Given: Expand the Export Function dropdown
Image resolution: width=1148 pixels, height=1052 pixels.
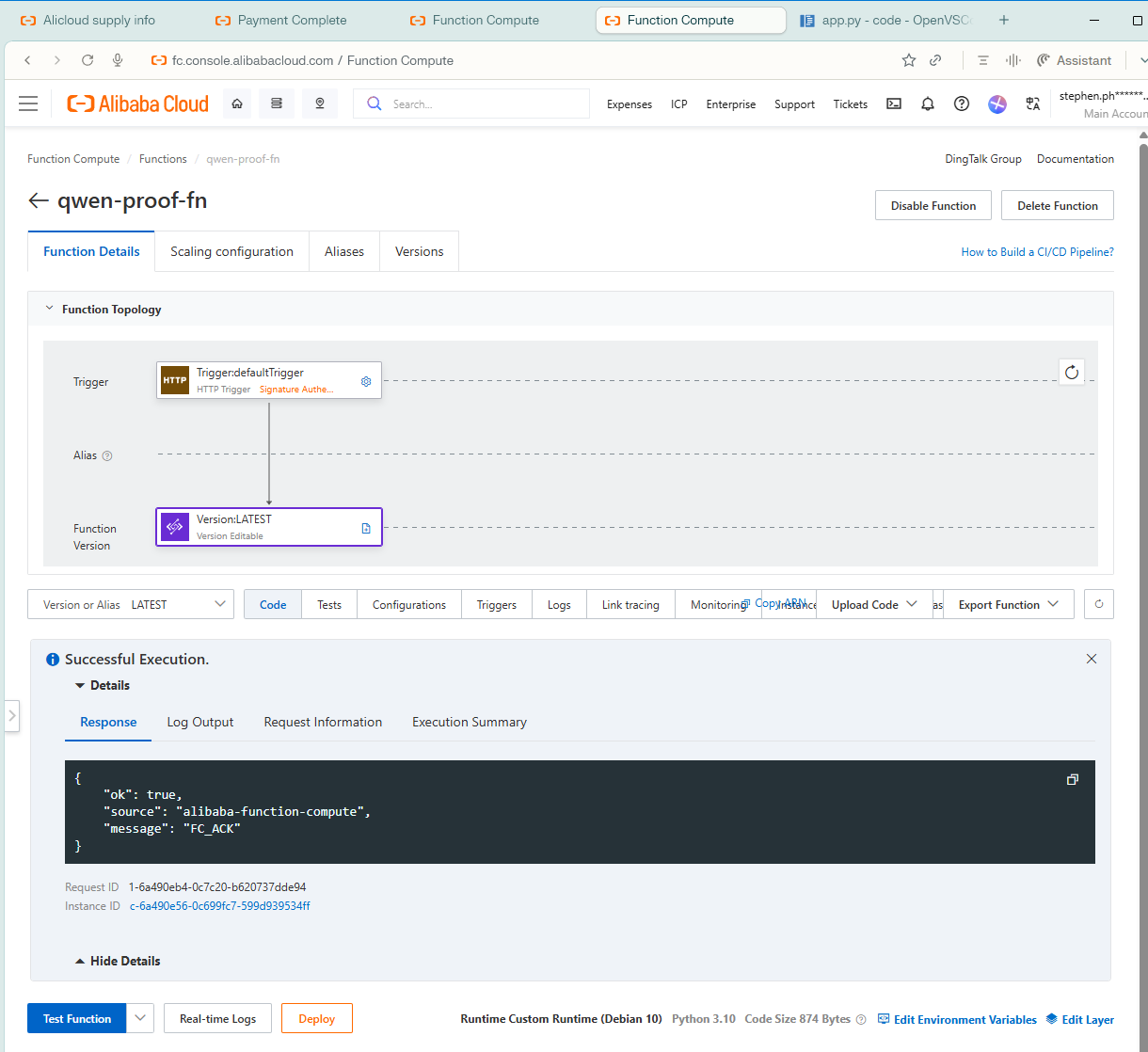Looking at the screenshot, I should pyautogui.click(x=1009, y=604).
